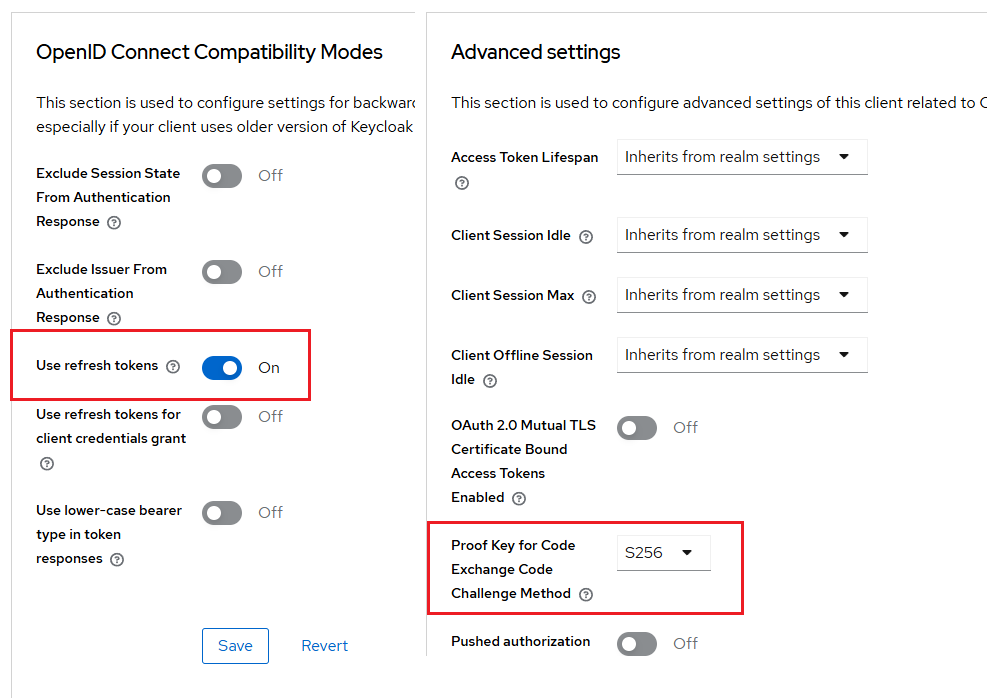This screenshot has height=698, width=987.
Task: View help for lower-case bearer type setting
Action: pyautogui.click(x=117, y=560)
